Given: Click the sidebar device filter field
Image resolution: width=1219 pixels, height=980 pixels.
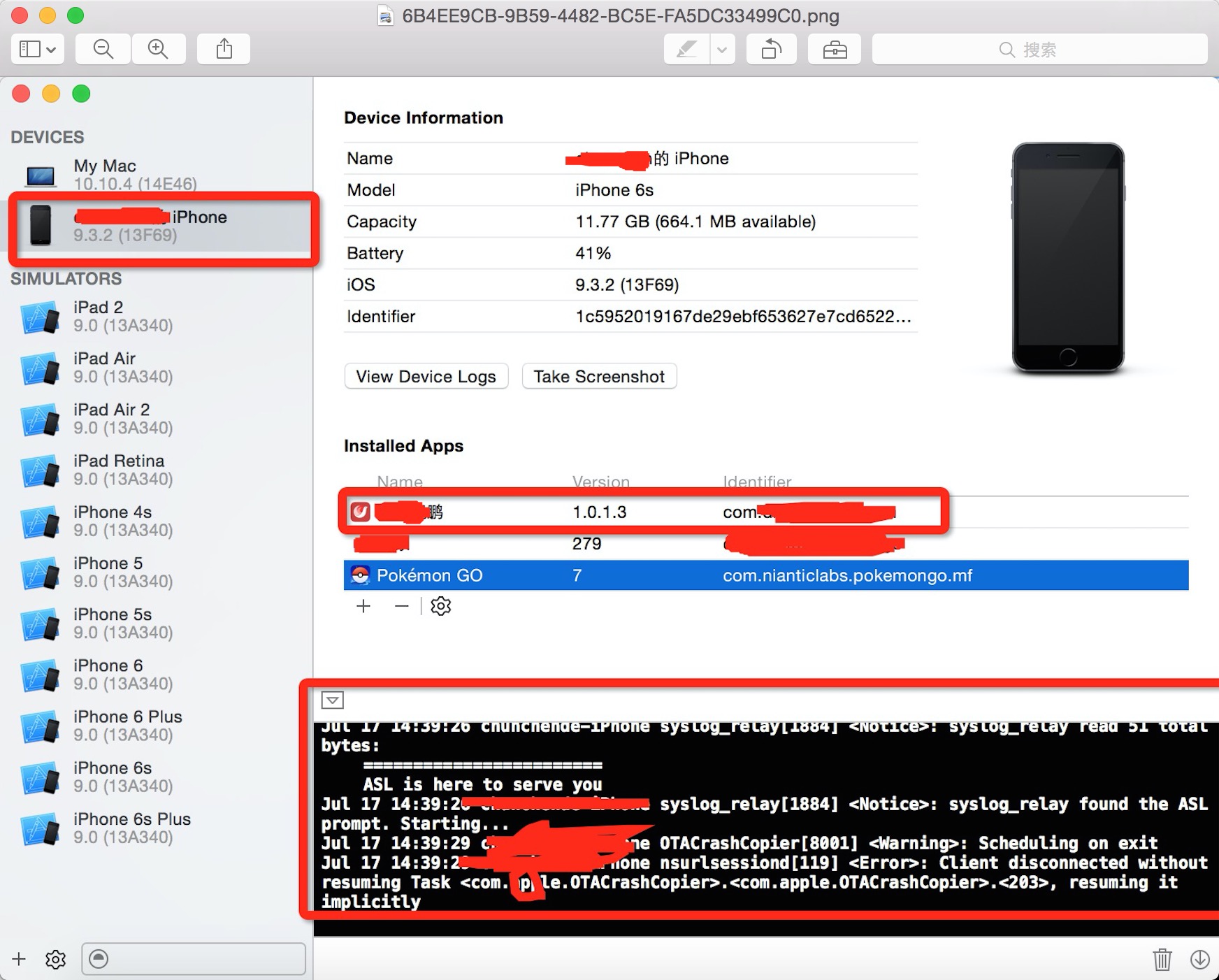Looking at the screenshot, I should [194, 959].
